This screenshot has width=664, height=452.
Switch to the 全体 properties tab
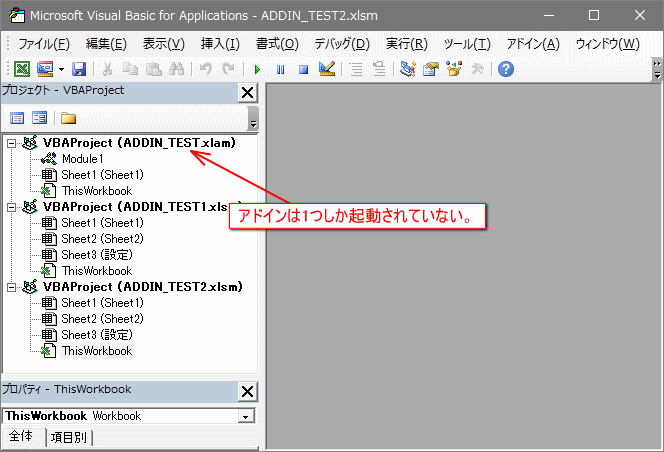tap(21, 436)
